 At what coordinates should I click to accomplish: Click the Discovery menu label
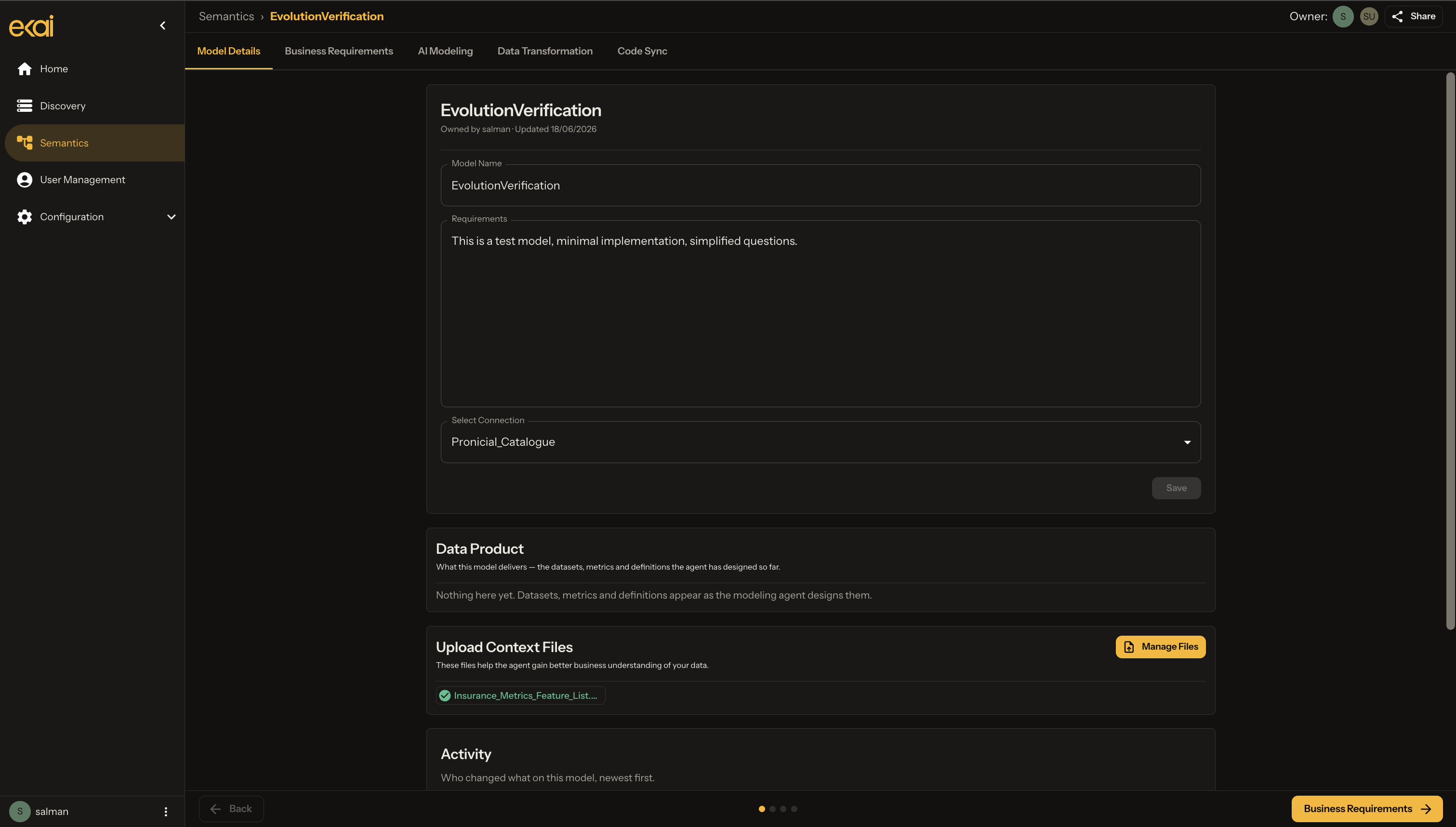63,106
